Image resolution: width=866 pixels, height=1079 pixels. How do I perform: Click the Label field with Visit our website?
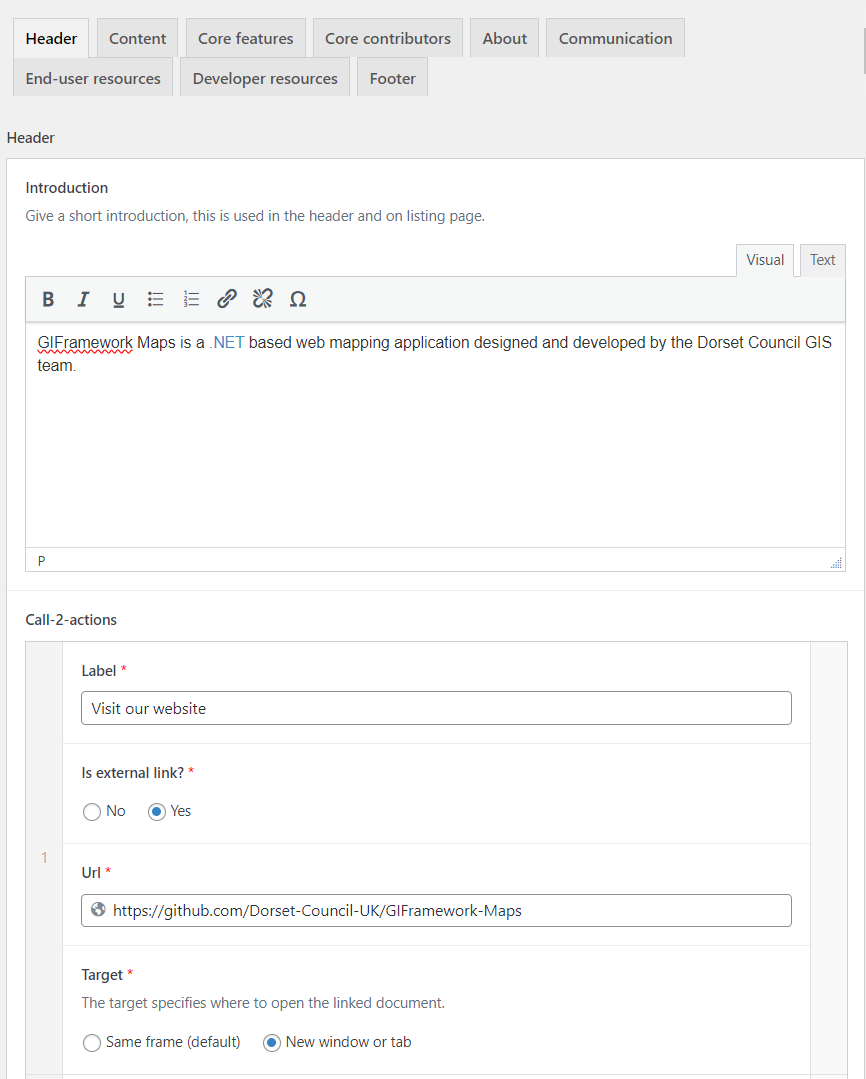[x=436, y=708]
